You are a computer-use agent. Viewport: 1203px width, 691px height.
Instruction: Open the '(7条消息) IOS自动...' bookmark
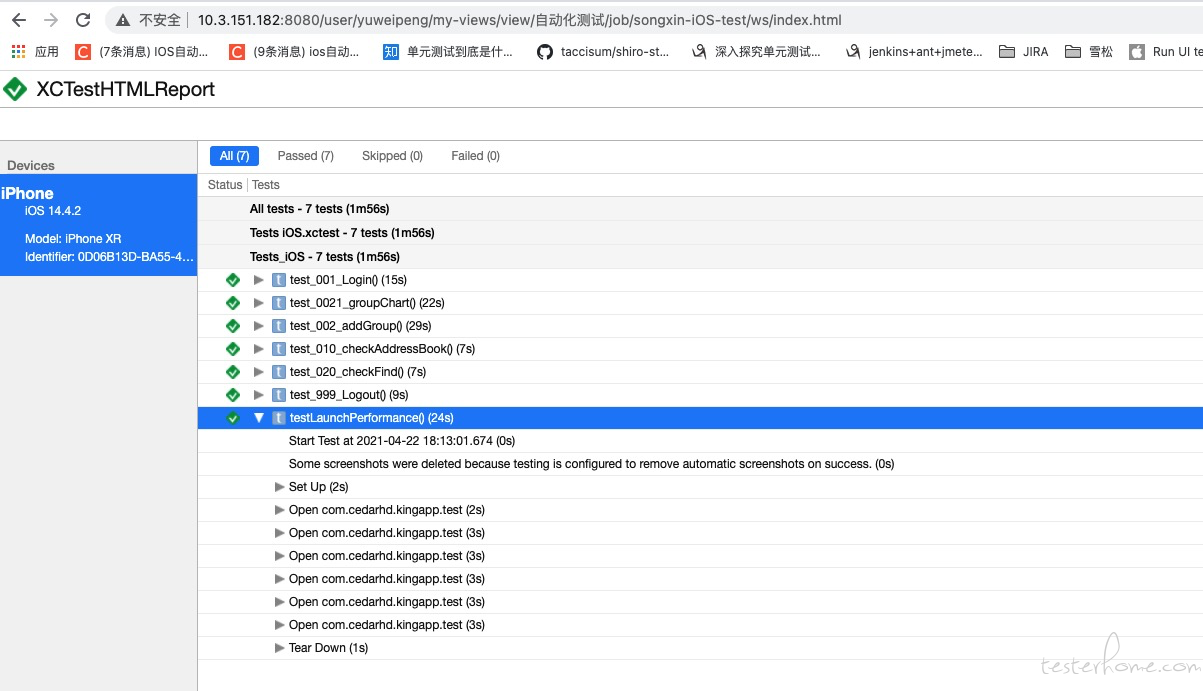pos(142,51)
